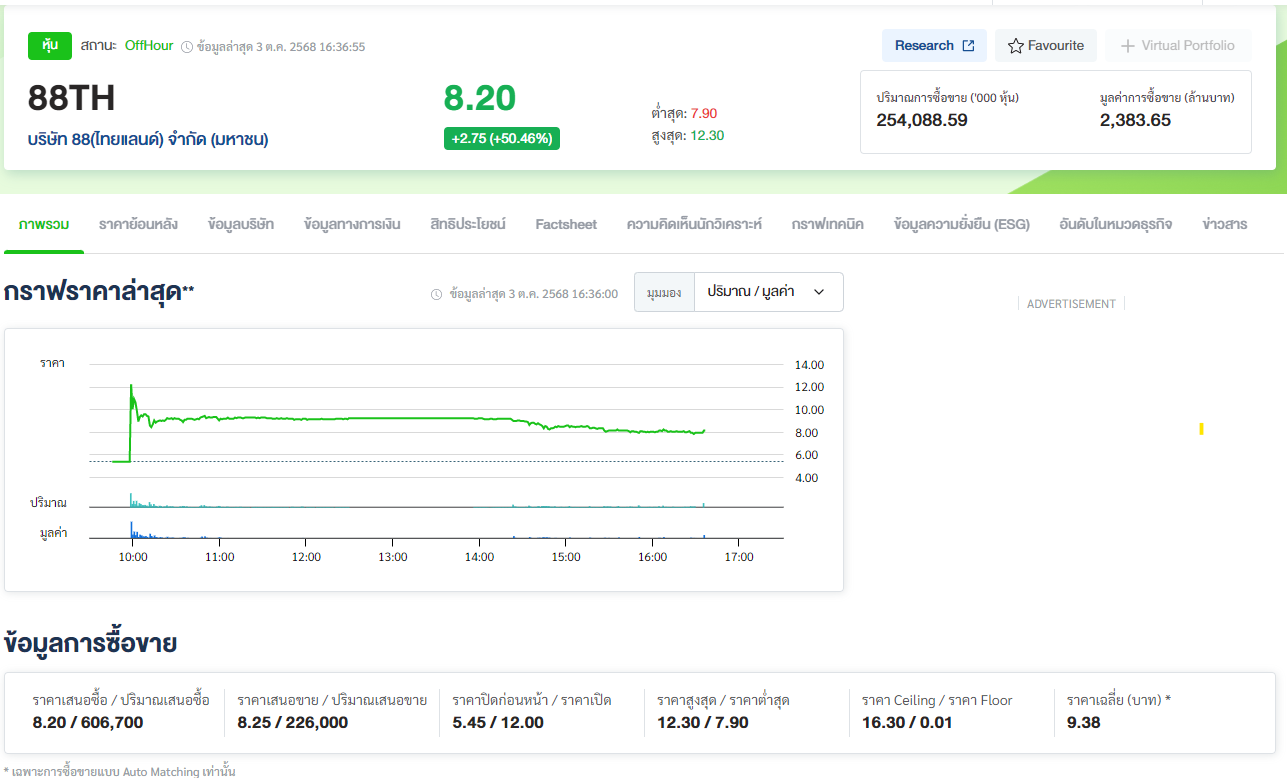Switch to the ราคาย้อนหลัง tab
Screen dimensions: 1287x778
coord(138,224)
